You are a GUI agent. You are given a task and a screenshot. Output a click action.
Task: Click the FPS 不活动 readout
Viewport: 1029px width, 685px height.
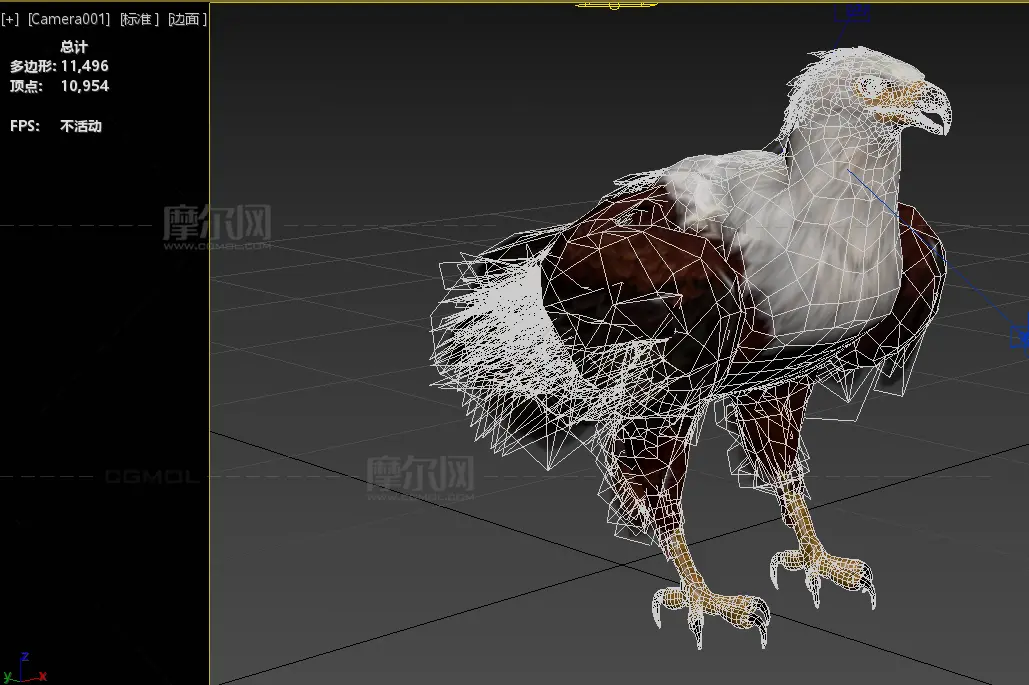(x=56, y=127)
